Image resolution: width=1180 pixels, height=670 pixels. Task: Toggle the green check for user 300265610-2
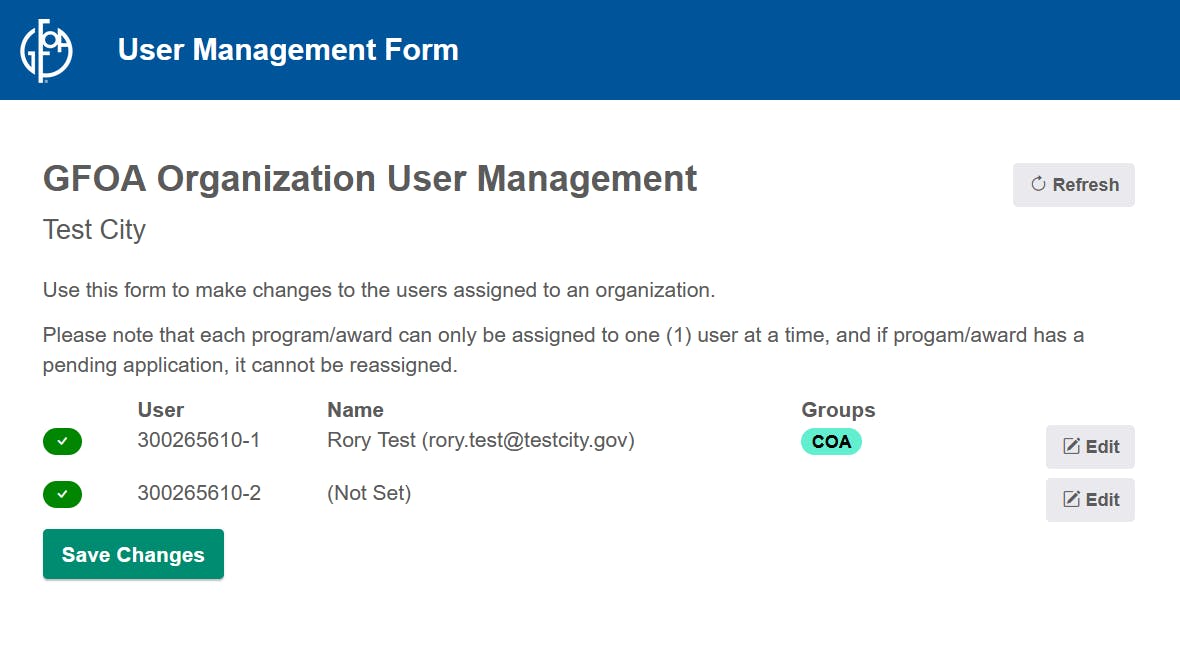[62, 494]
